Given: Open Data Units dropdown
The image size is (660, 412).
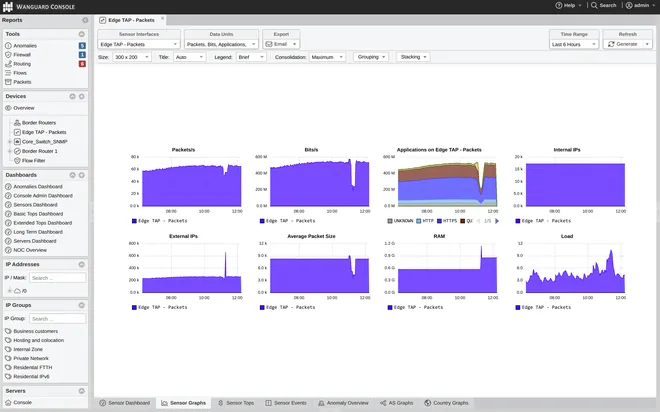Looking at the screenshot, I should [221, 45].
